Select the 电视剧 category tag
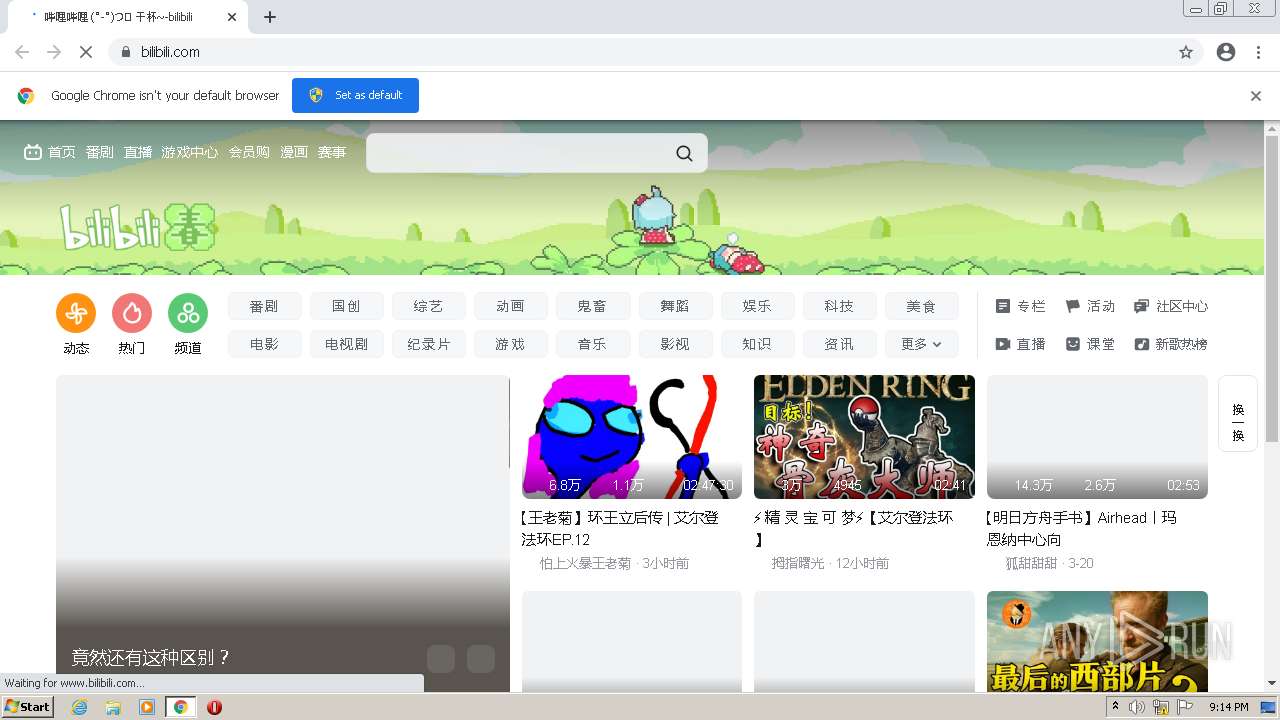This screenshot has width=1280, height=720. coord(346,344)
